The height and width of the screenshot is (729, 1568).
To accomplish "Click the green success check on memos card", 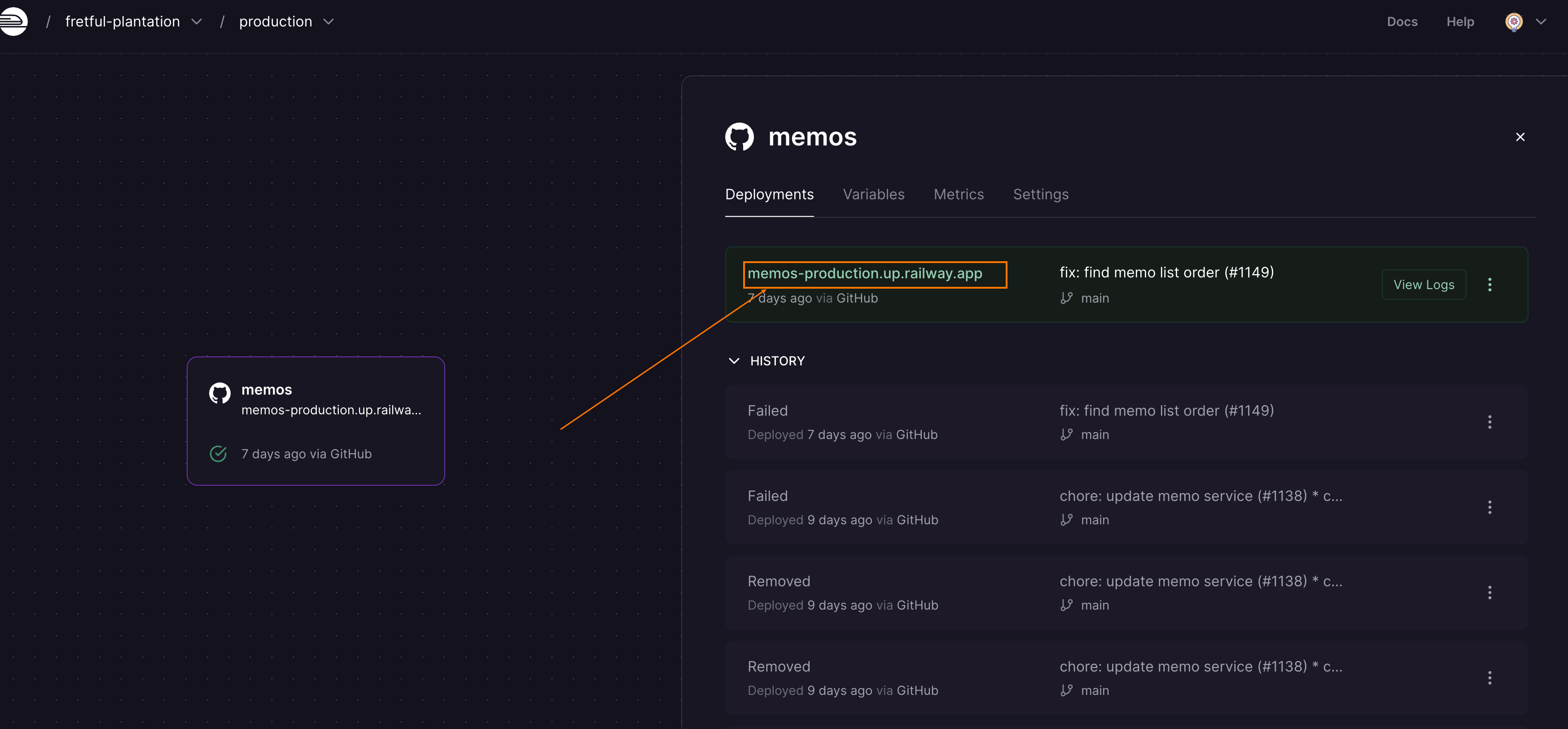I will point(218,454).
